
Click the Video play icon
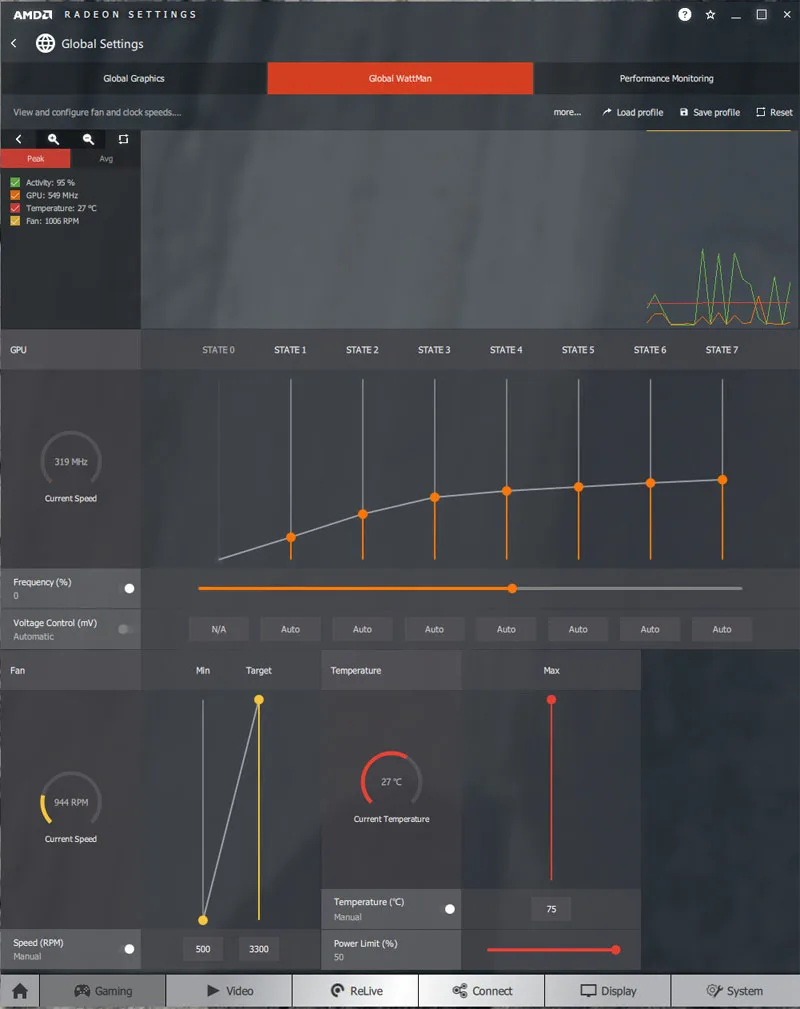coord(213,991)
